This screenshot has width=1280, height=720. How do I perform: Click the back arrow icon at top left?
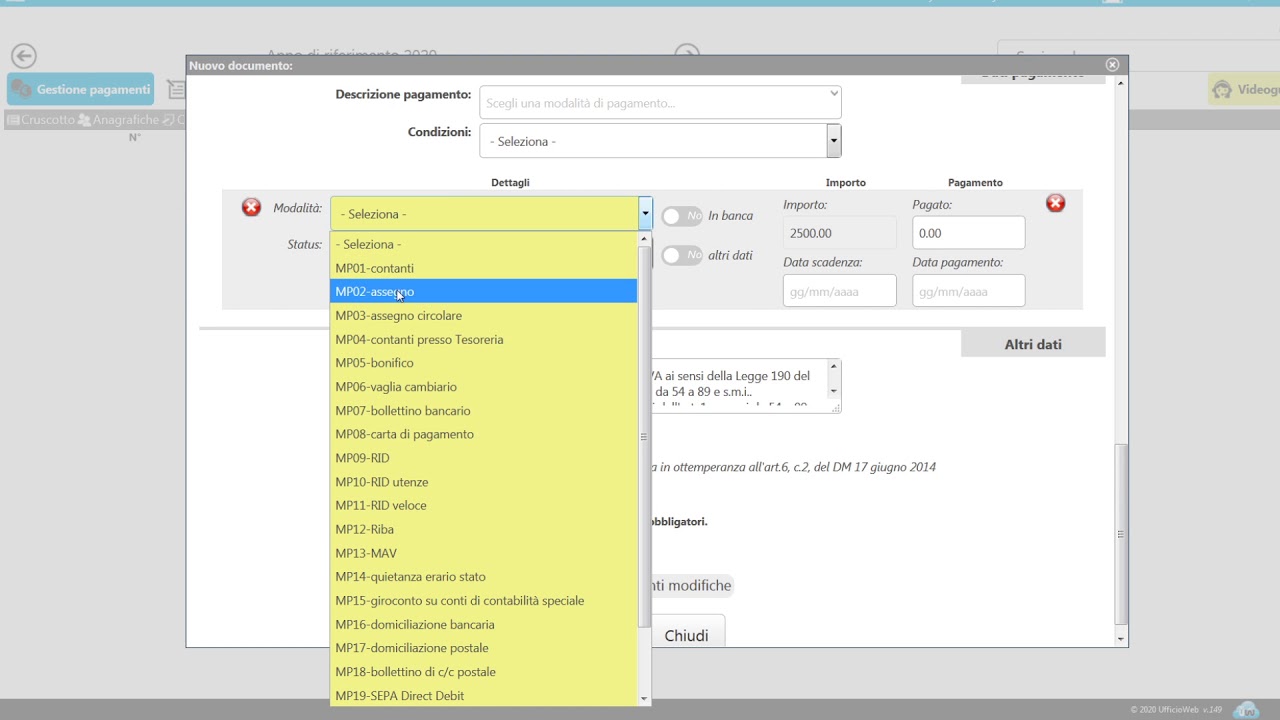24,56
